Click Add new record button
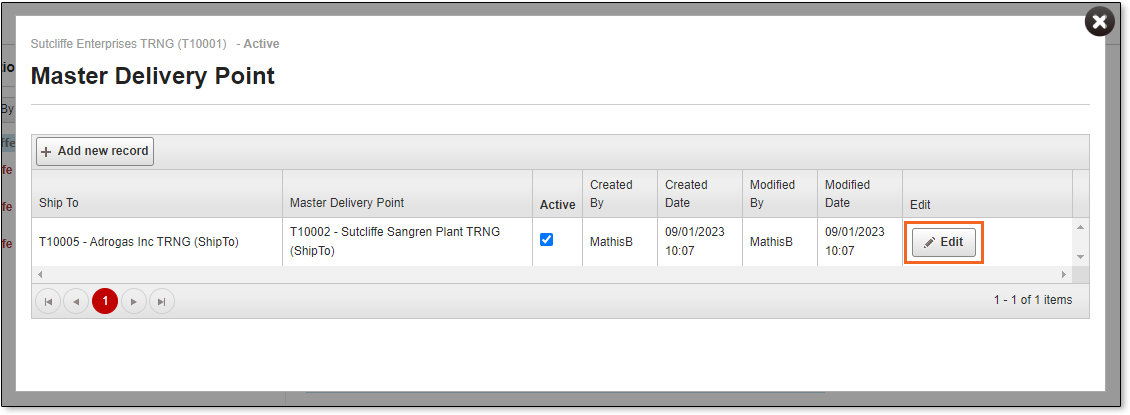1130x415 pixels. pos(95,151)
